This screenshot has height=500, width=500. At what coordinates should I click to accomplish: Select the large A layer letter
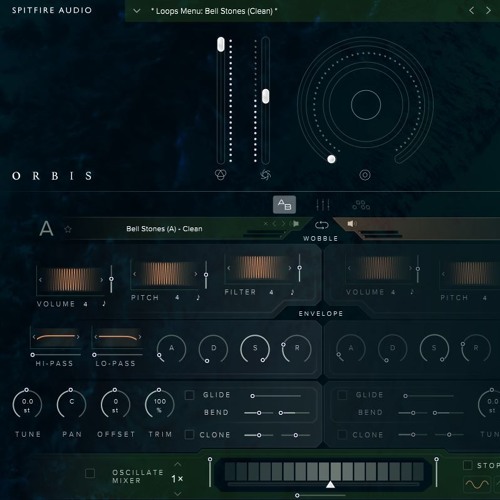46,229
